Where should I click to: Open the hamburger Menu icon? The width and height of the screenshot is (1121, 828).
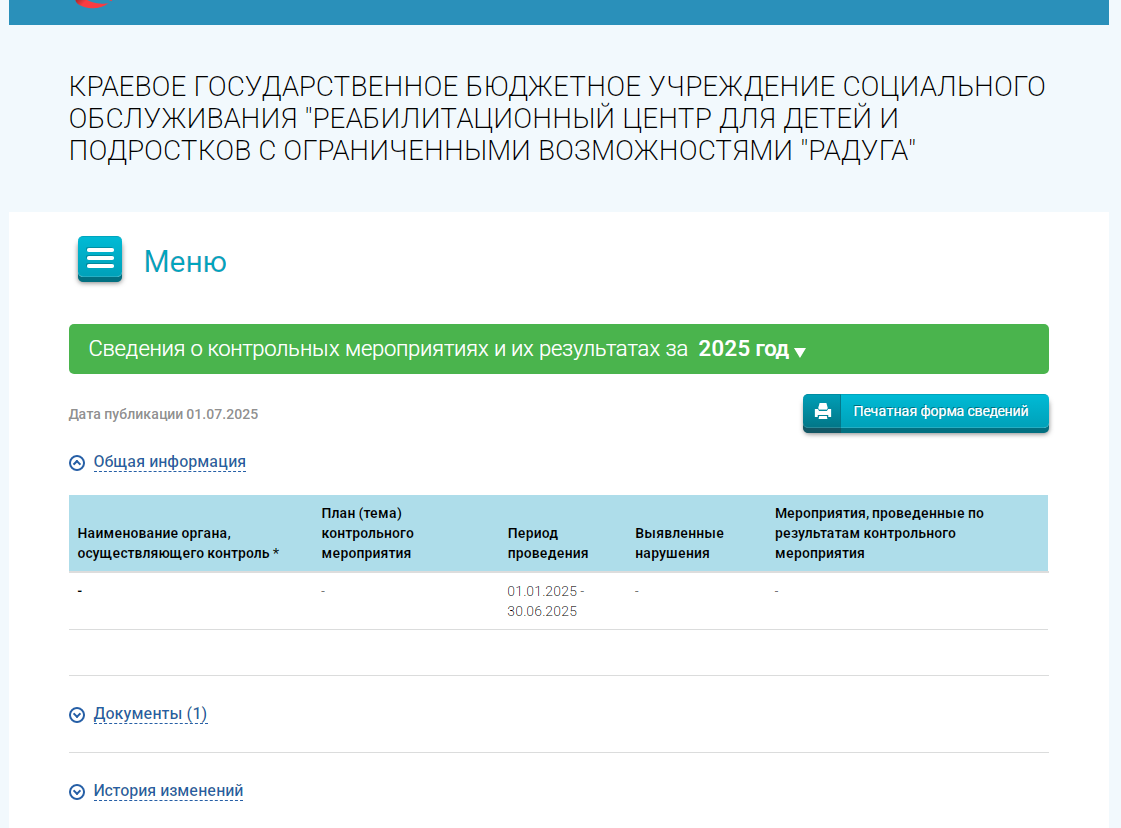pyautogui.click(x=100, y=259)
